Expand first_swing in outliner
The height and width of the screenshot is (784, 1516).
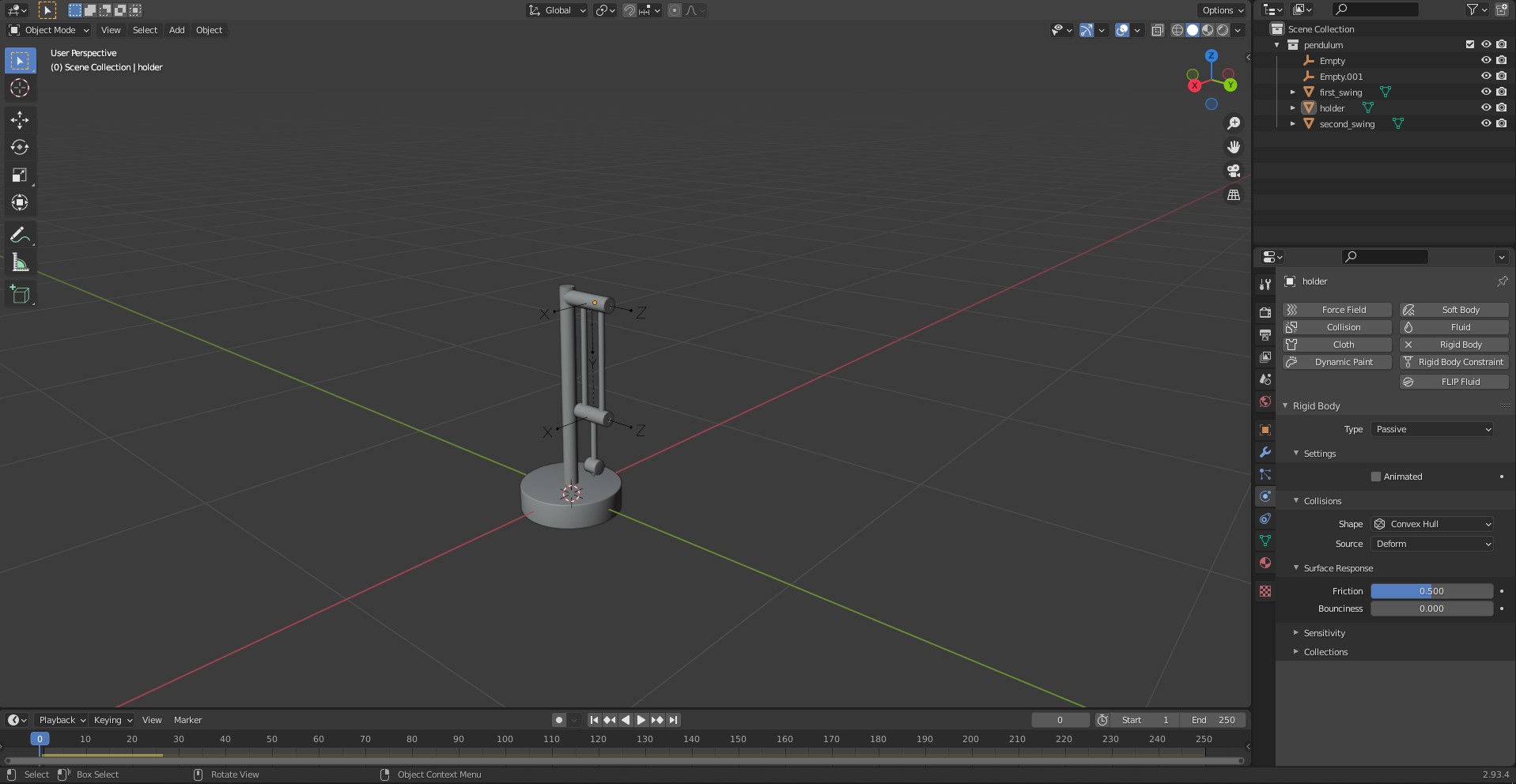tap(1293, 92)
